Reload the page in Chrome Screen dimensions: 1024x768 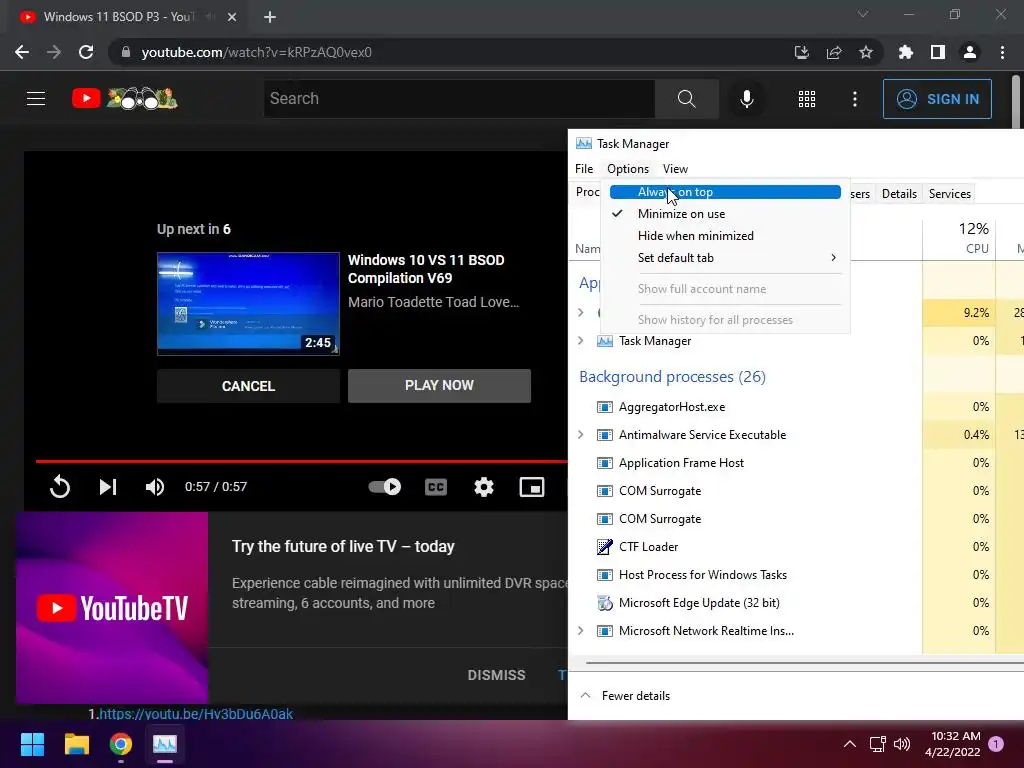tap(86, 52)
